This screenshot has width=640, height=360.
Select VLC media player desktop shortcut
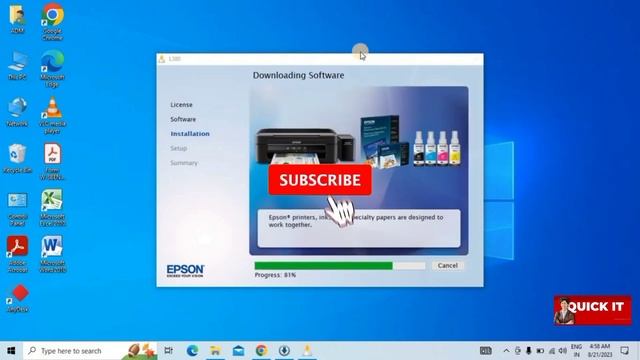(x=52, y=115)
